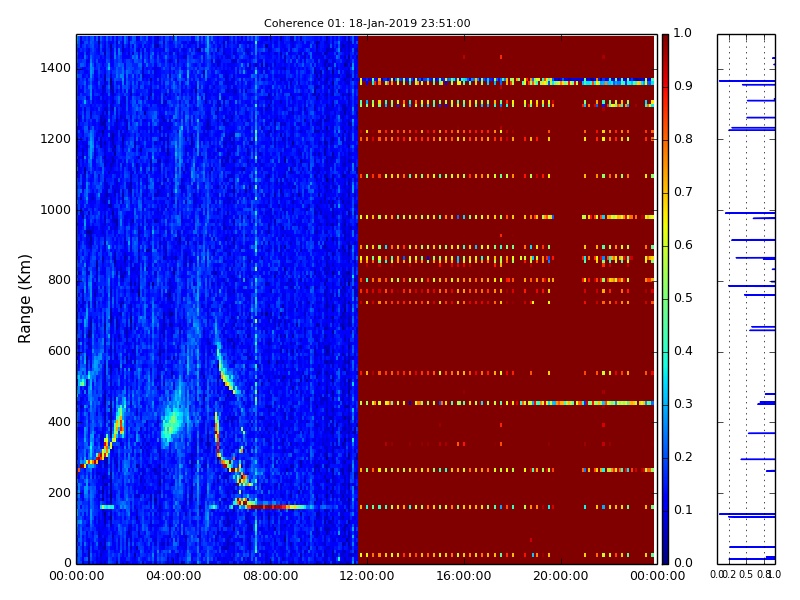
Task: Click the side profile plot's 0.5 tick label
Action: point(746,574)
